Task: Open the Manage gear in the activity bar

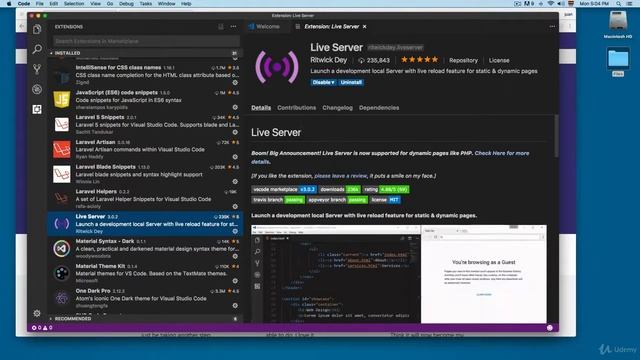Action: (37, 313)
